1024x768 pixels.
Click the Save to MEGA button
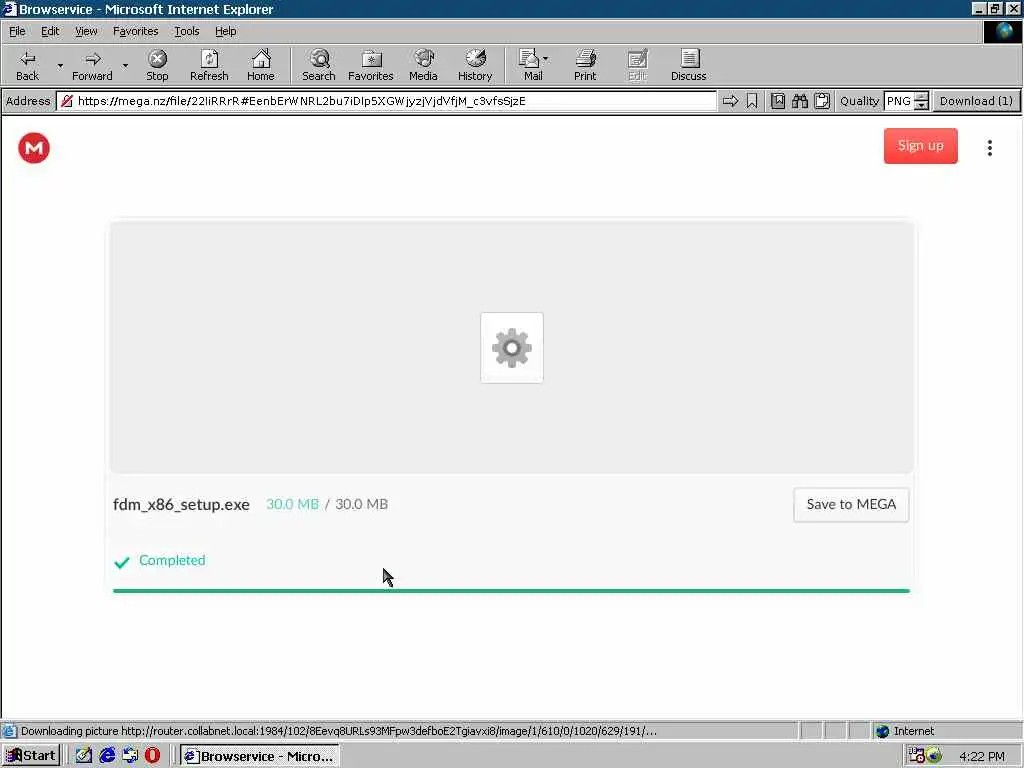[x=851, y=505]
